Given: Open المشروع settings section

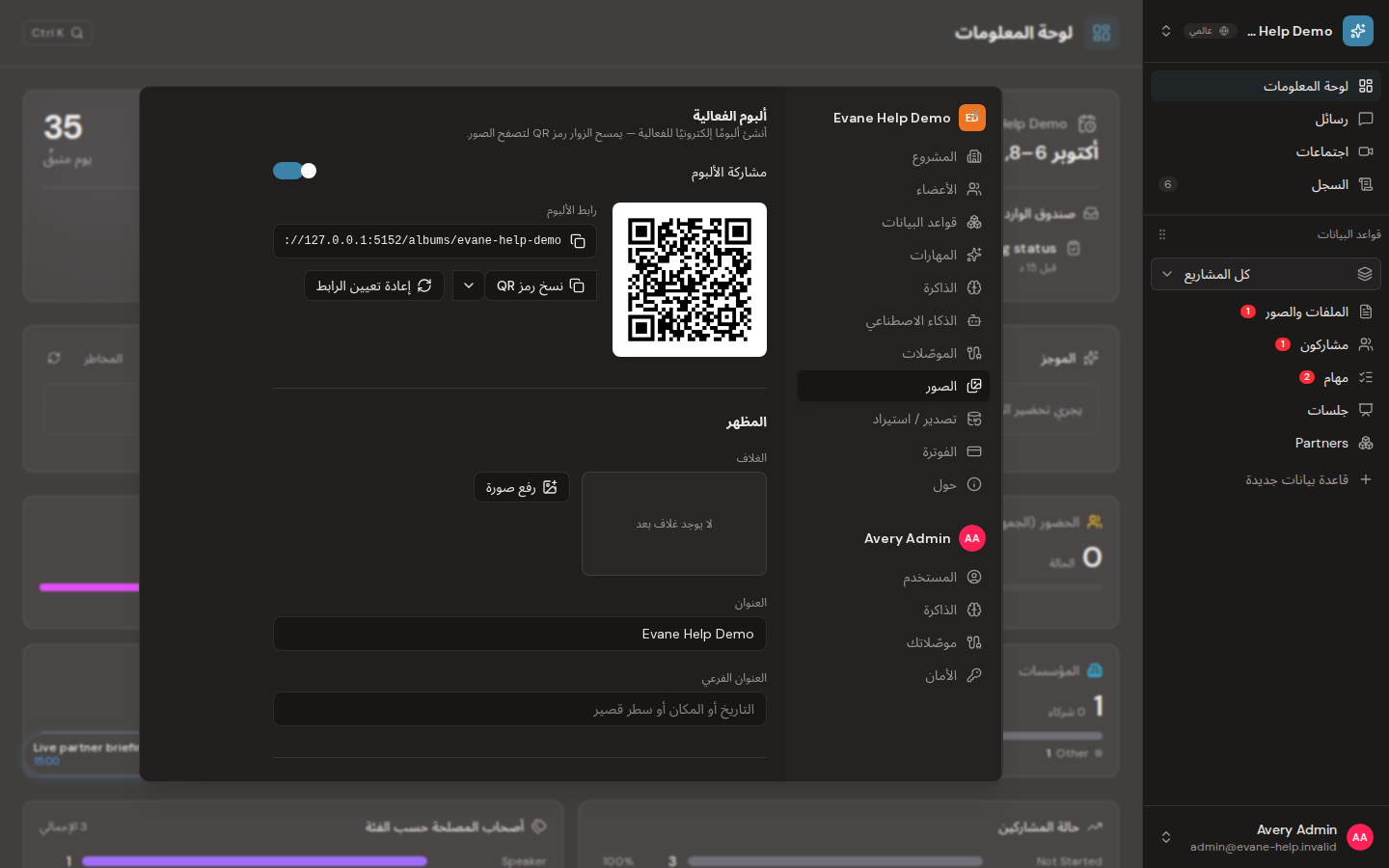Looking at the screenshot, I should click(893, 156).
